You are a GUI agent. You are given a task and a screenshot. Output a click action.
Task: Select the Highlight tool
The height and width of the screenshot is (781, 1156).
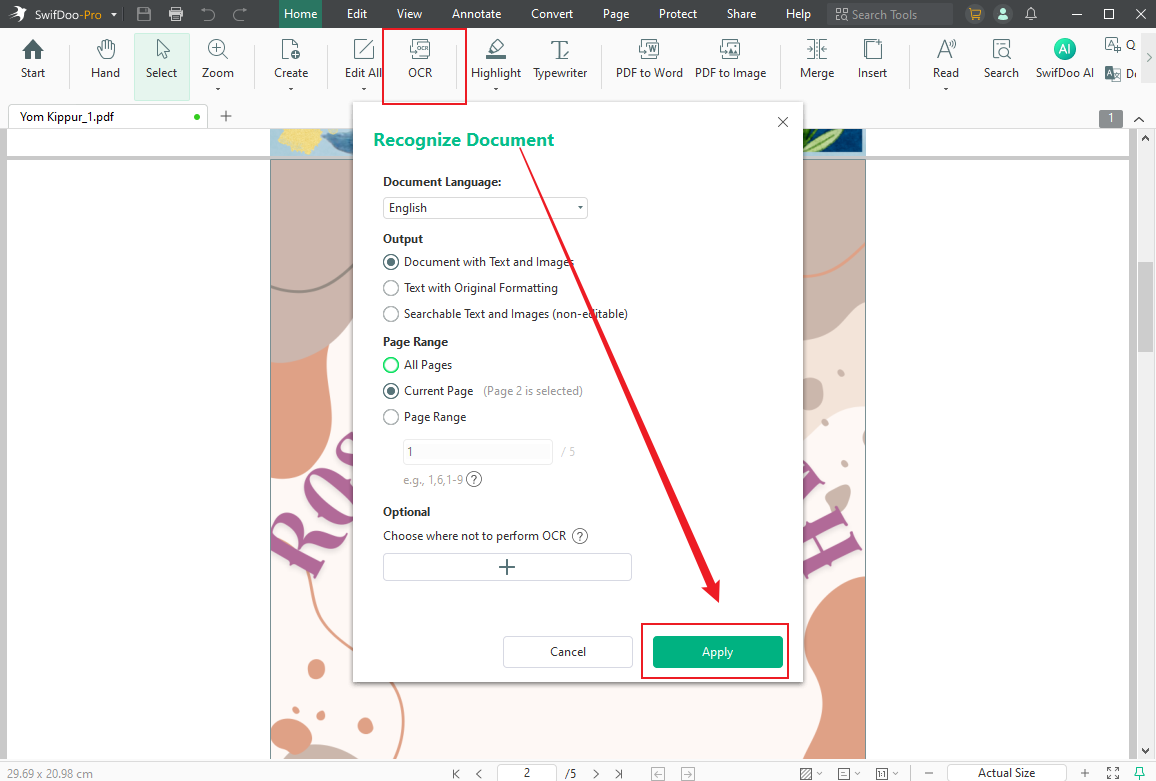tap(495, 58)
